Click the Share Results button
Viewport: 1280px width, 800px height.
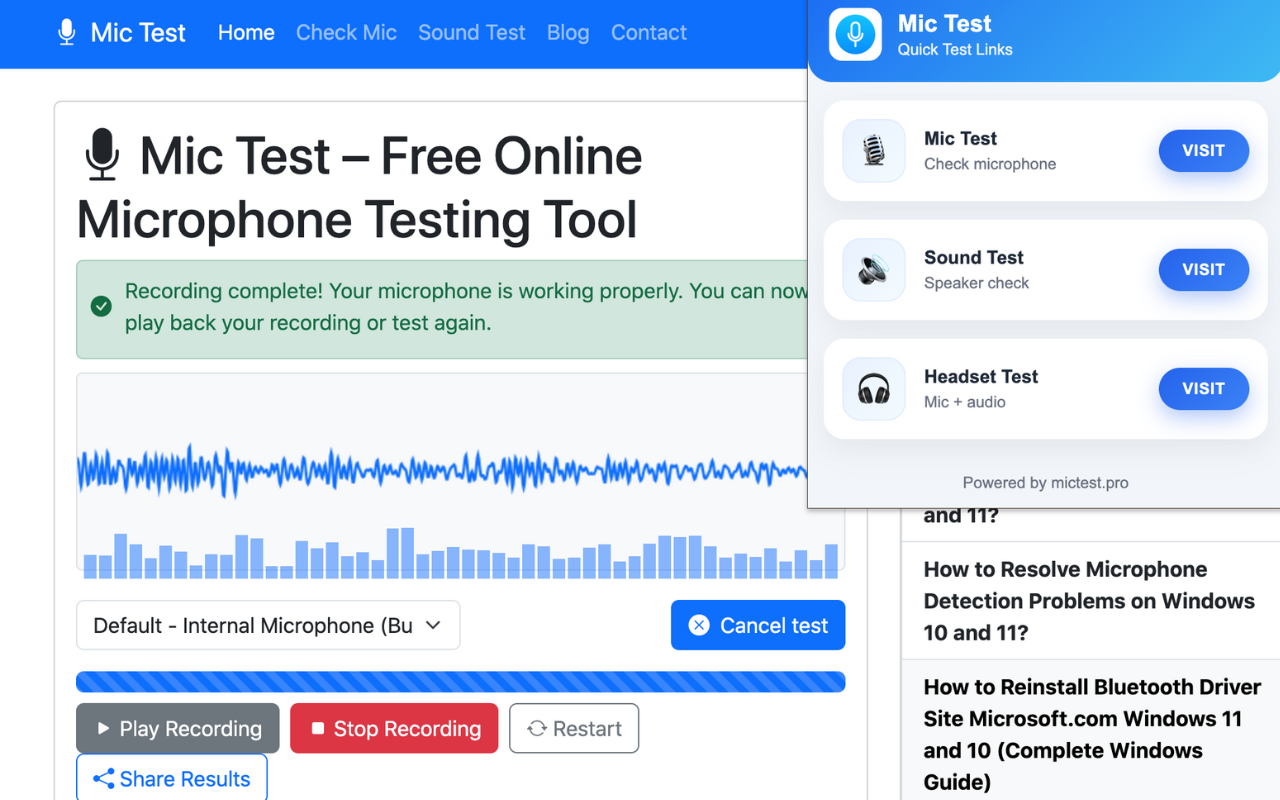(x=172, y=778)
